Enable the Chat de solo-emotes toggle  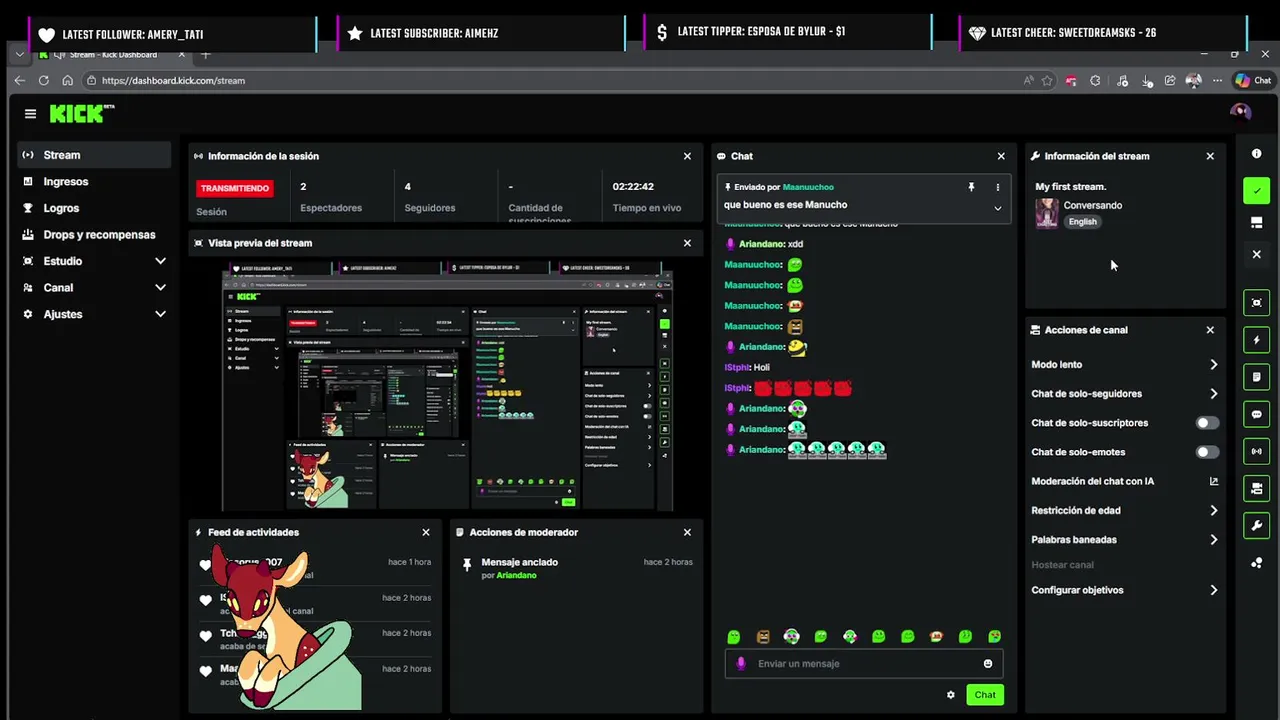1208,452
